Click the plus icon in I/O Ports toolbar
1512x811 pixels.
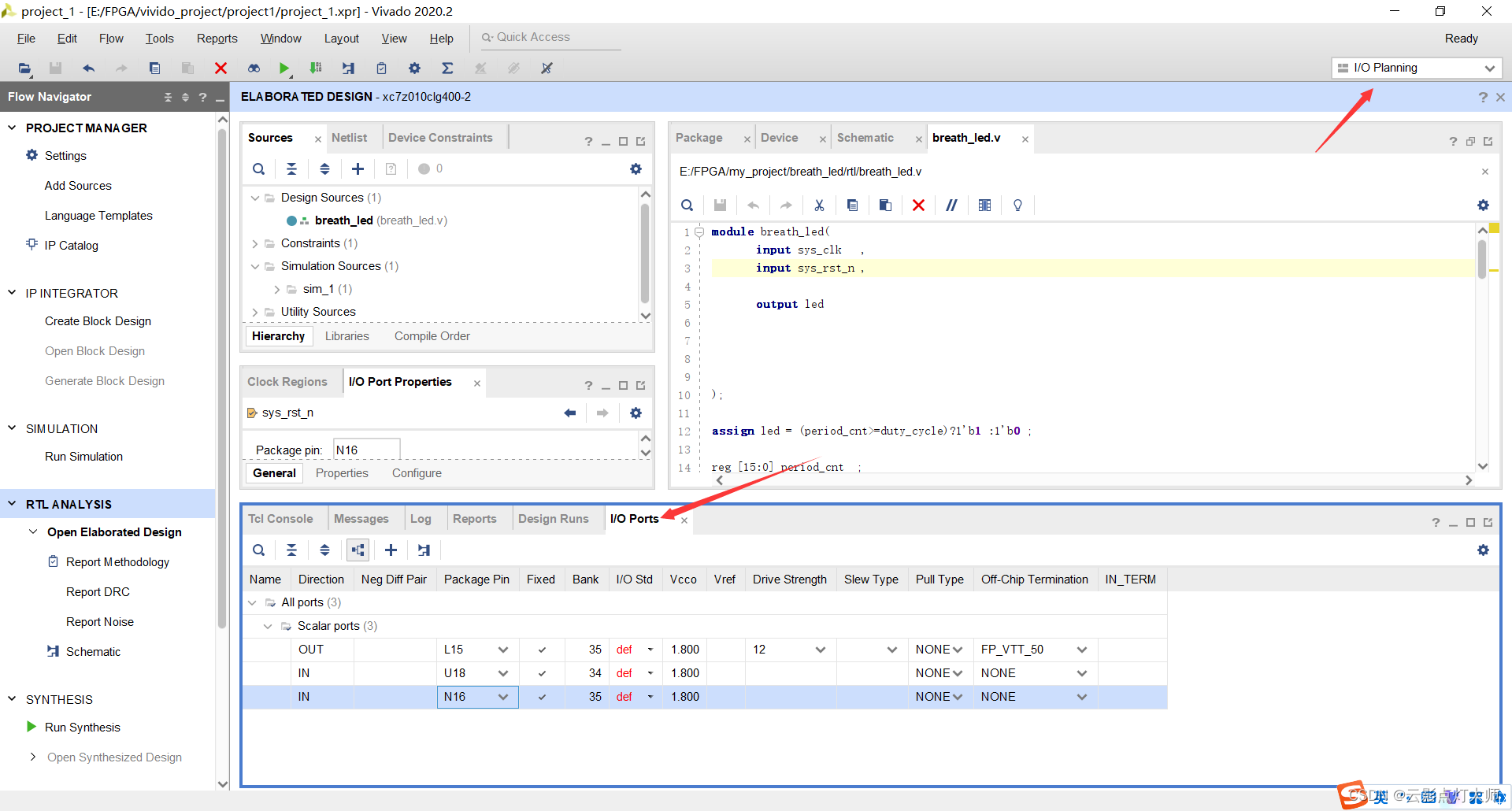click(x=391, y=550)
